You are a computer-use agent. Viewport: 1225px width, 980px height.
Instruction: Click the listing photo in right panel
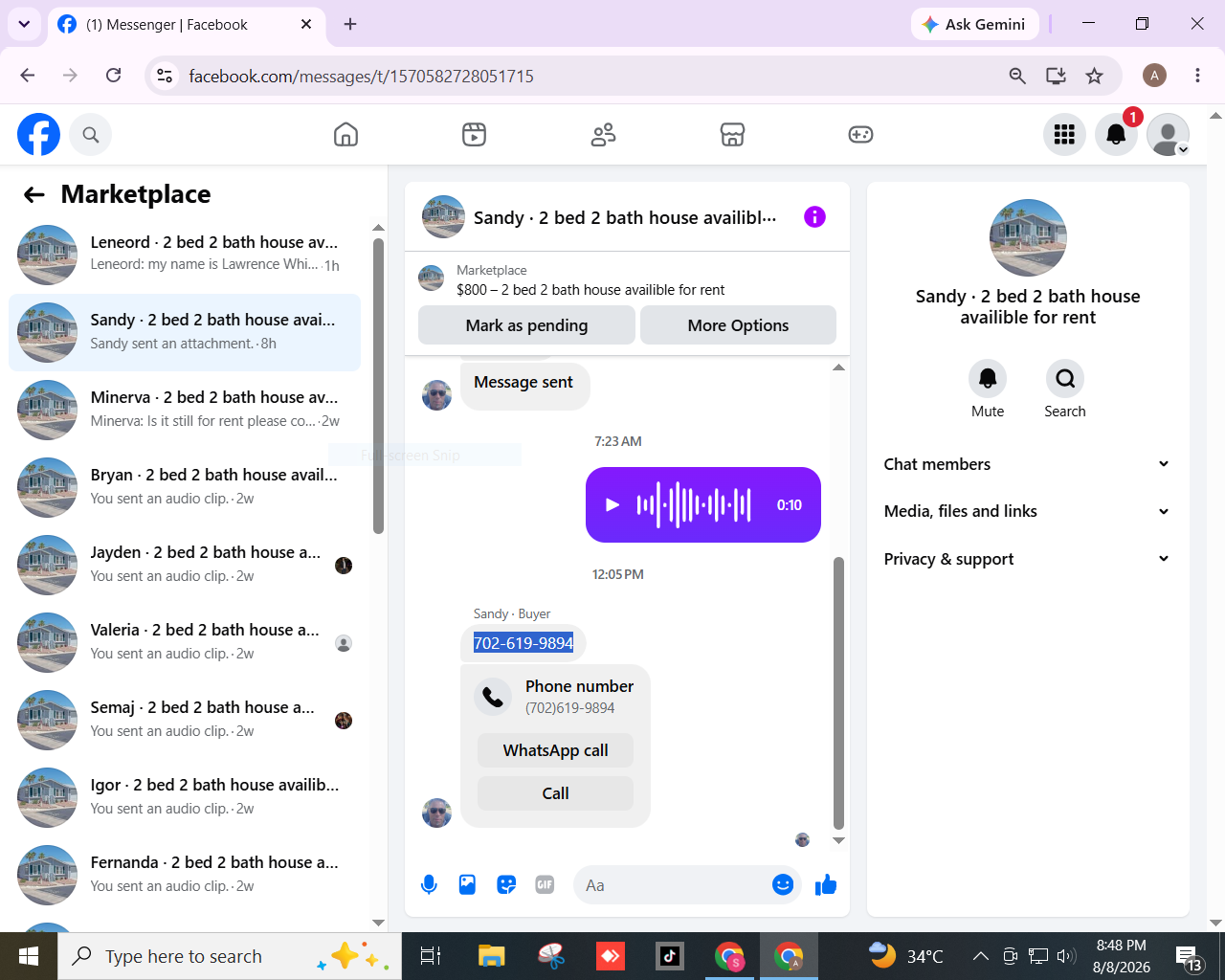1028,237
